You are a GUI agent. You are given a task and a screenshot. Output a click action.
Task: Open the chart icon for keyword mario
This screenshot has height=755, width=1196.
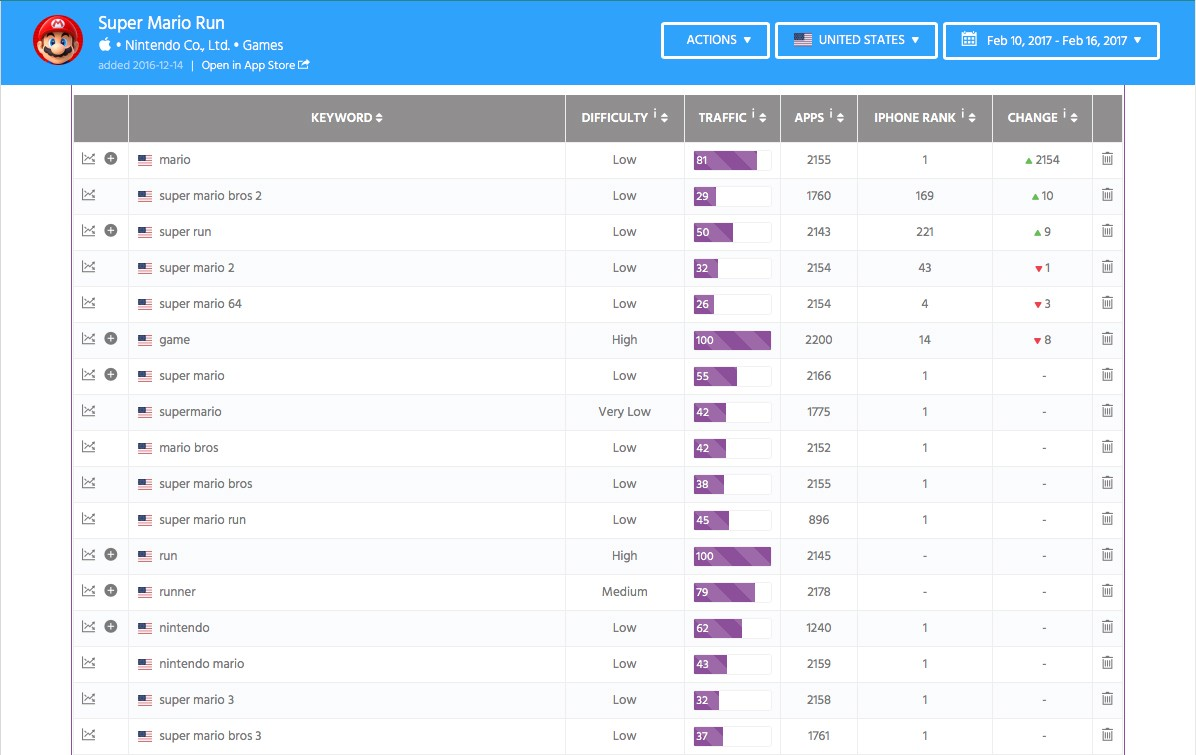coord(88,159)
